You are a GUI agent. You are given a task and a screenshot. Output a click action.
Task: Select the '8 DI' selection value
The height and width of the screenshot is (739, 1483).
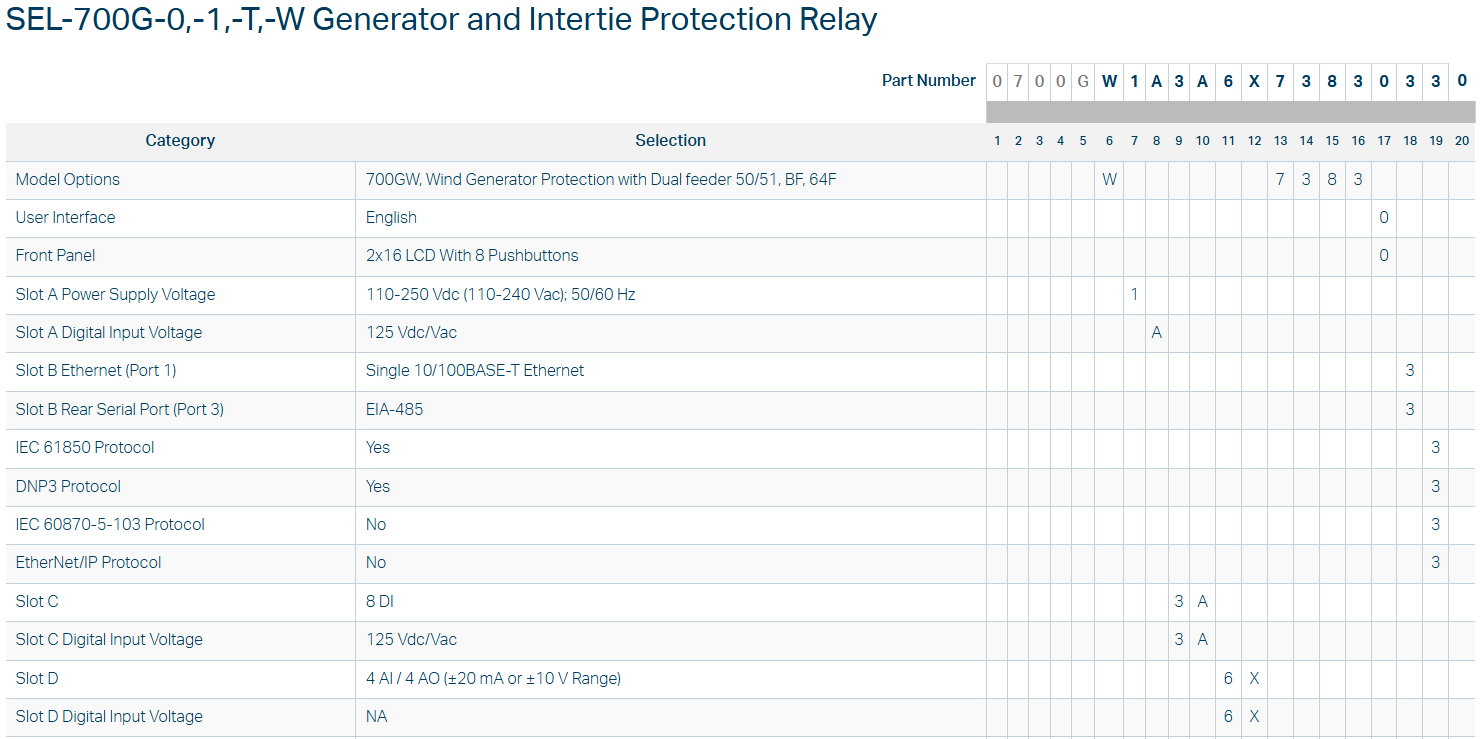point(380,602)
